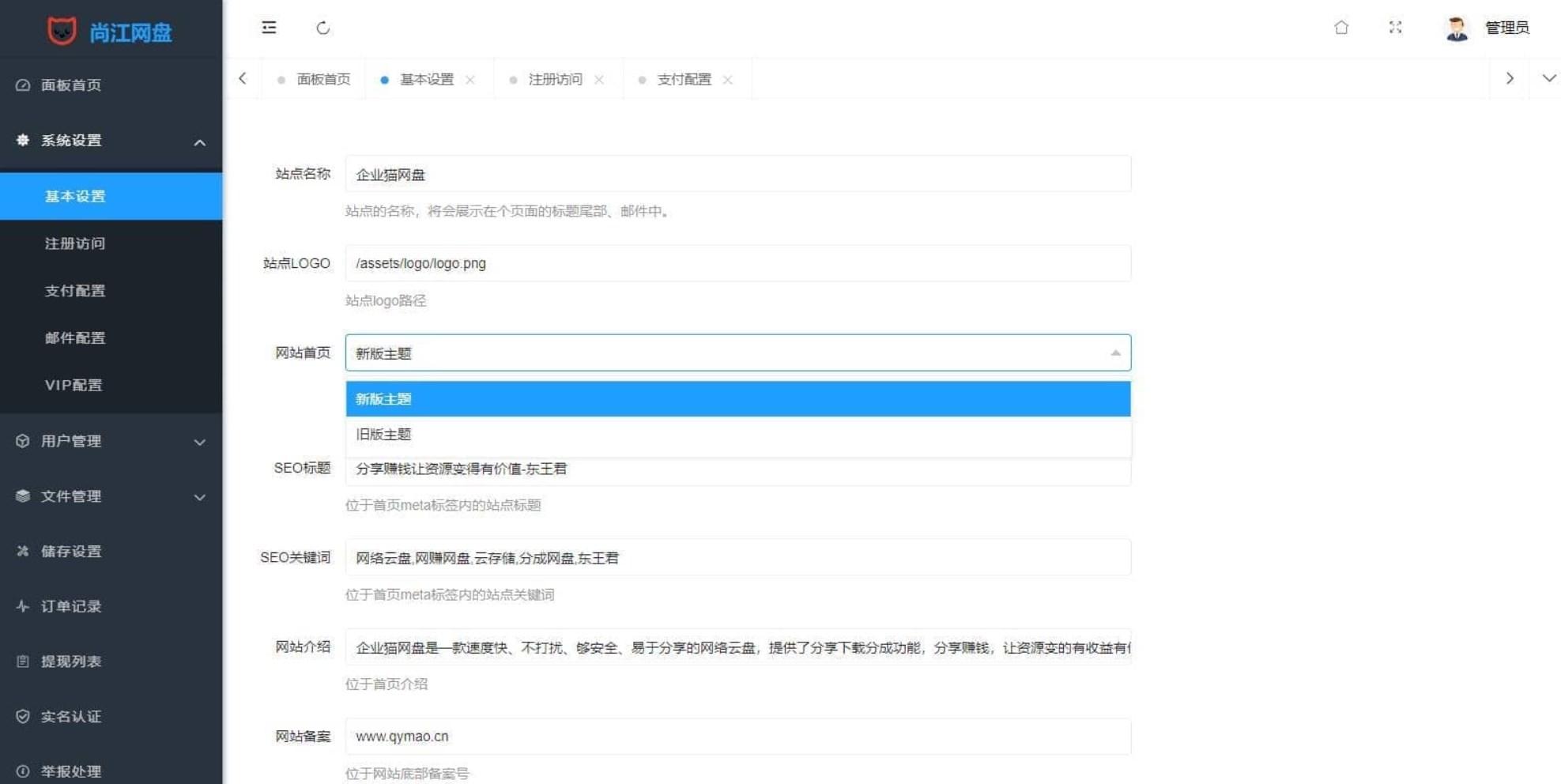Image resolution: width=1561 pixels, height=784 pixels.
Task: Focus the 网站介绍 input field
Action: [737, 647]
